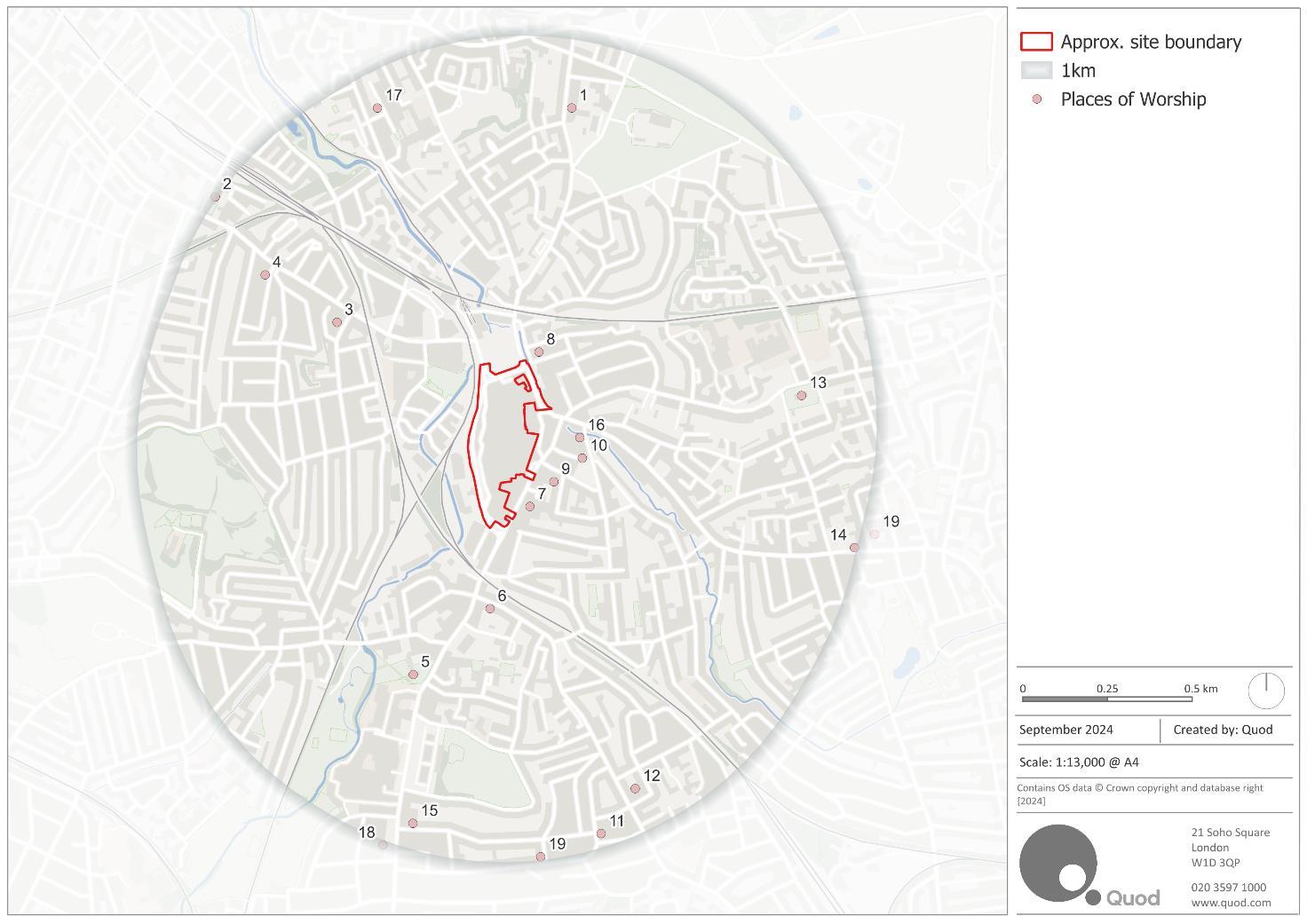This screenshot has height=924, width=1307.
Task: Click the map dot numbered 9
Action: point(554,482)
